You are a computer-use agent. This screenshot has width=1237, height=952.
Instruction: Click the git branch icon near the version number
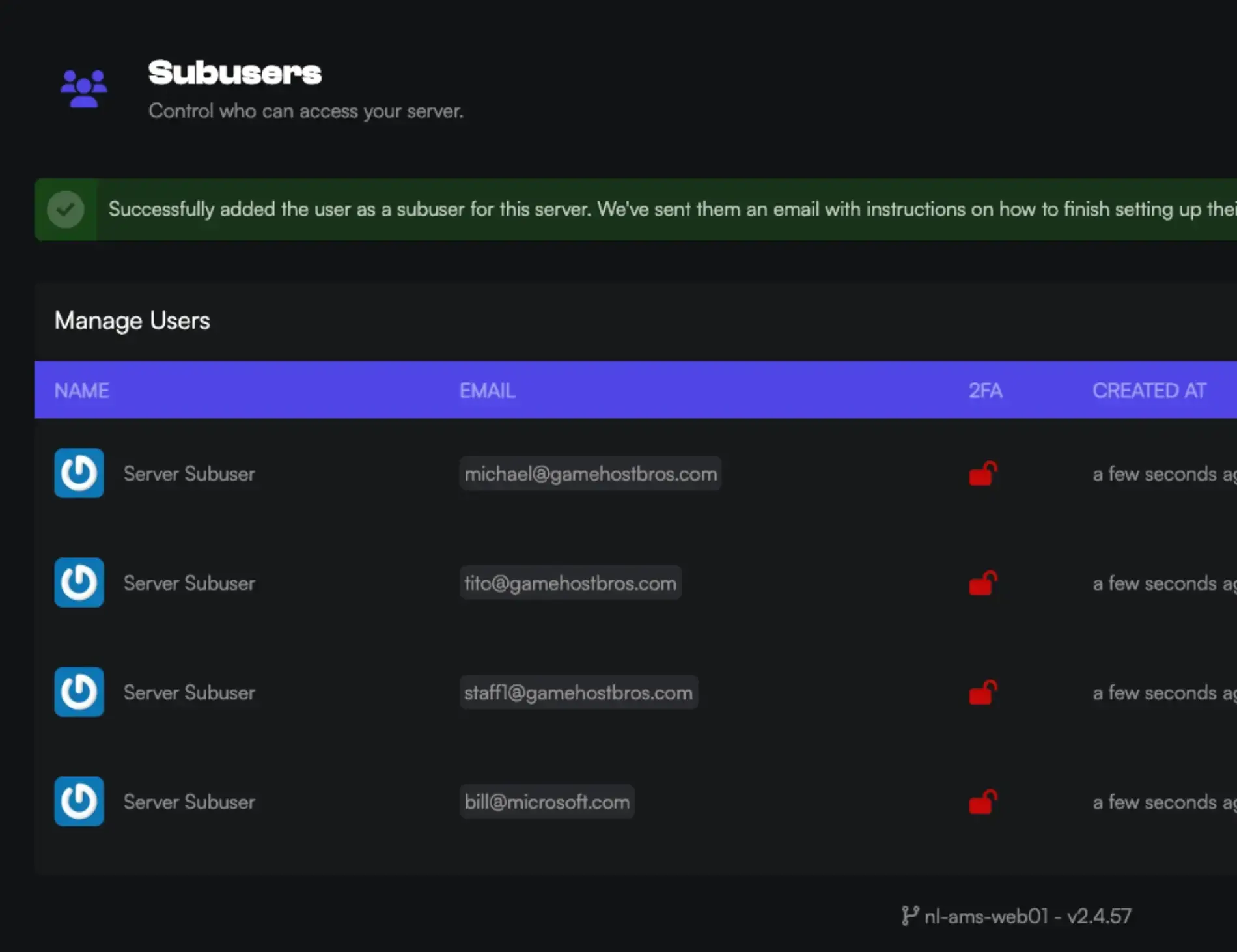[x=911, y=916]
